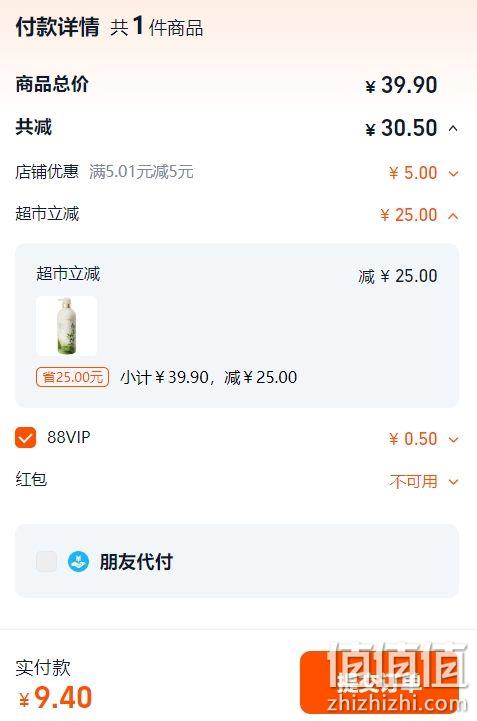Collapse the 超市立减 ¥25.00 section
477x721 pixels.
point(453,215)
